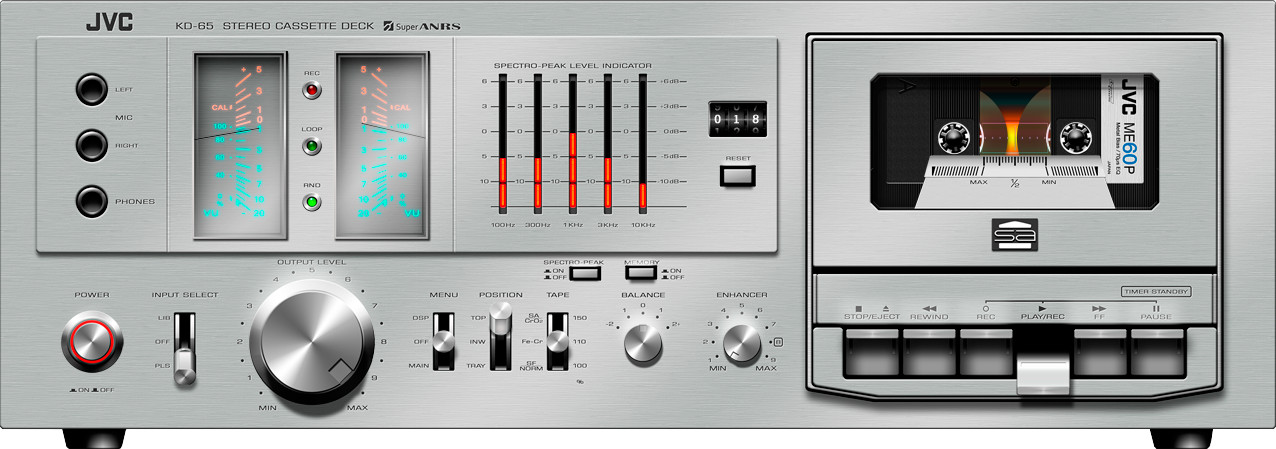Click the PHONES headphone jack
The height and width of the screenshot is (449, 1276).
[x=92, y=201]
